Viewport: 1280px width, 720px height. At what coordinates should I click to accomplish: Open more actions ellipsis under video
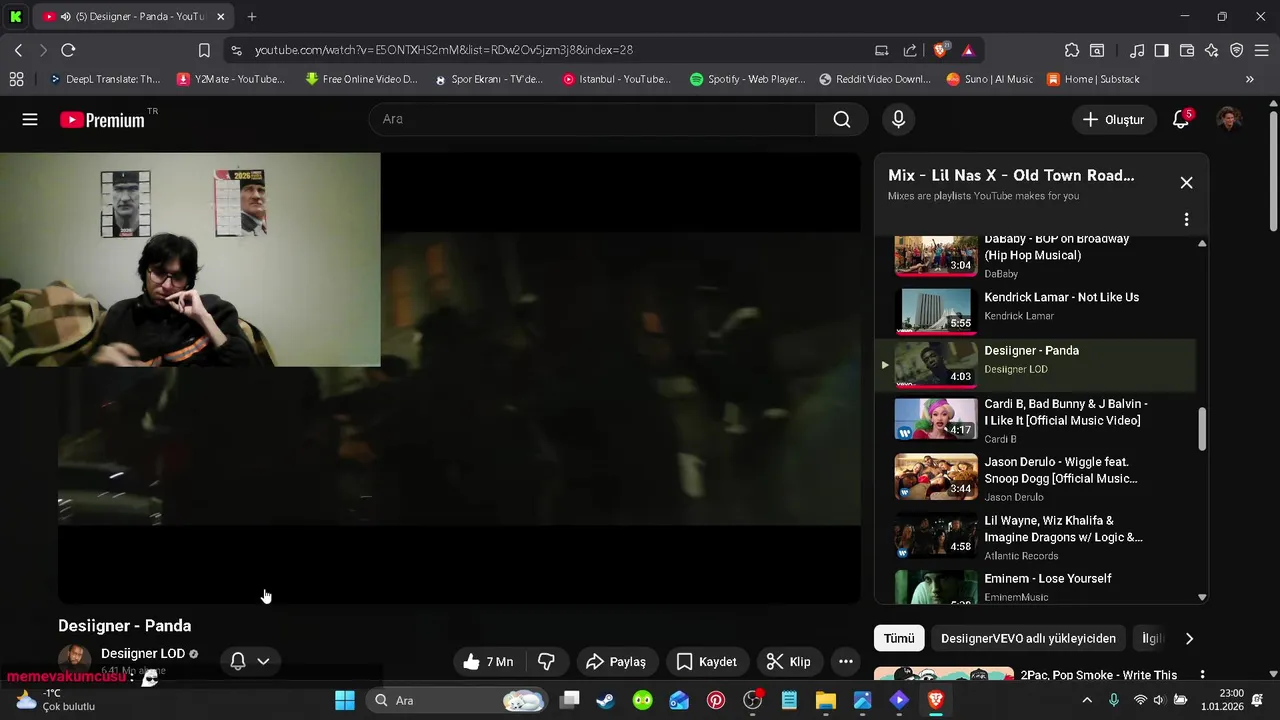click(x=845, y=661)
